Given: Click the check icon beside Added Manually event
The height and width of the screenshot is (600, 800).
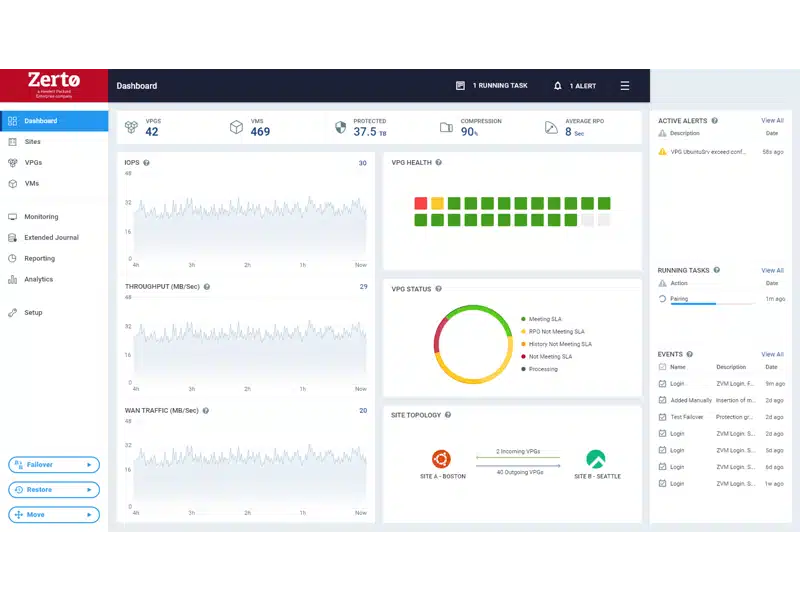Looking at the screenshot, I should click(x=662, y=400).
